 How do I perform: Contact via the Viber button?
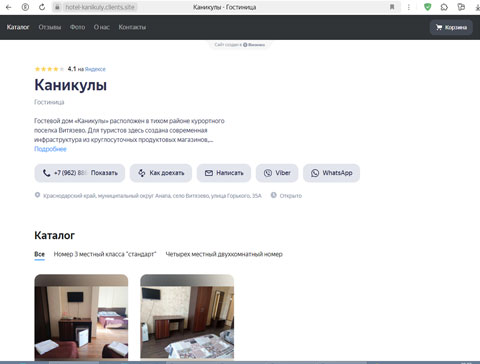tap(277, 173)
